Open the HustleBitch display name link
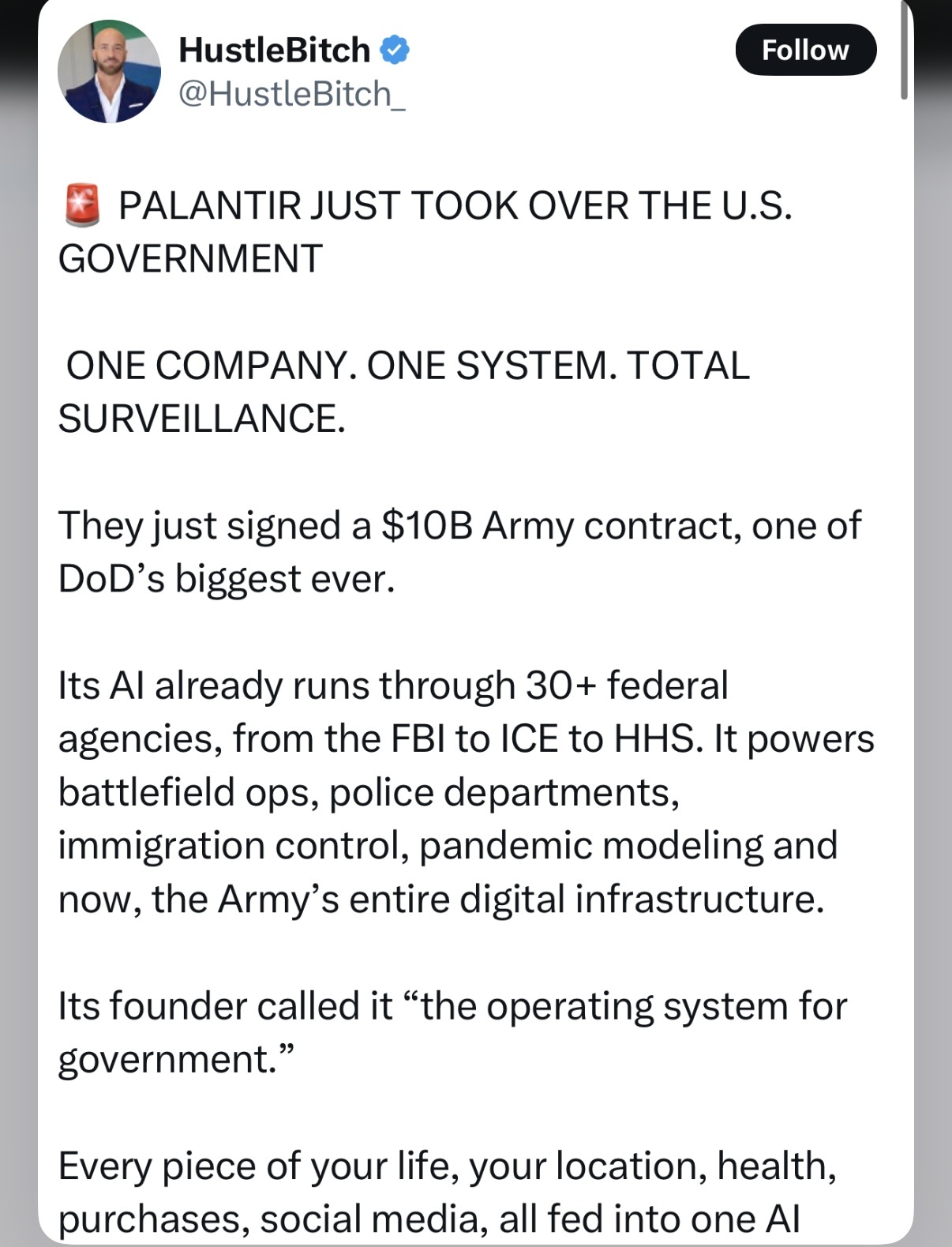 [274, 50]
